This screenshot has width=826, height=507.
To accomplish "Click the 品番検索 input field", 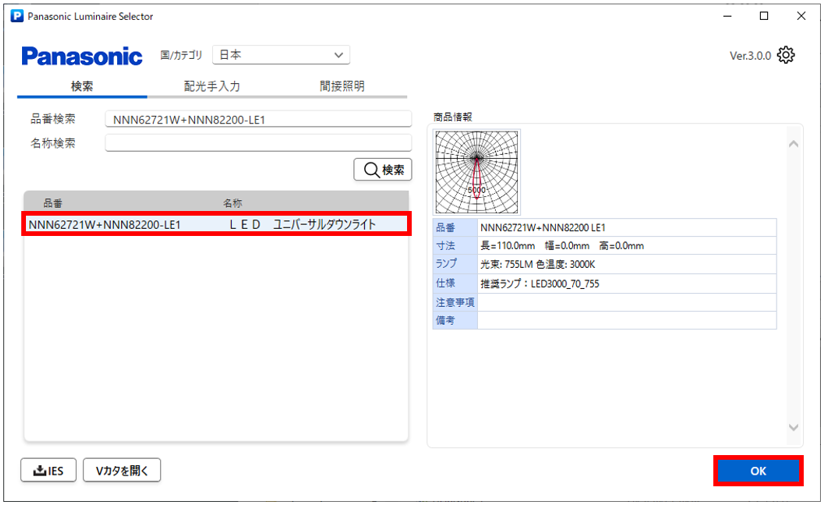I will coord(258,119).
